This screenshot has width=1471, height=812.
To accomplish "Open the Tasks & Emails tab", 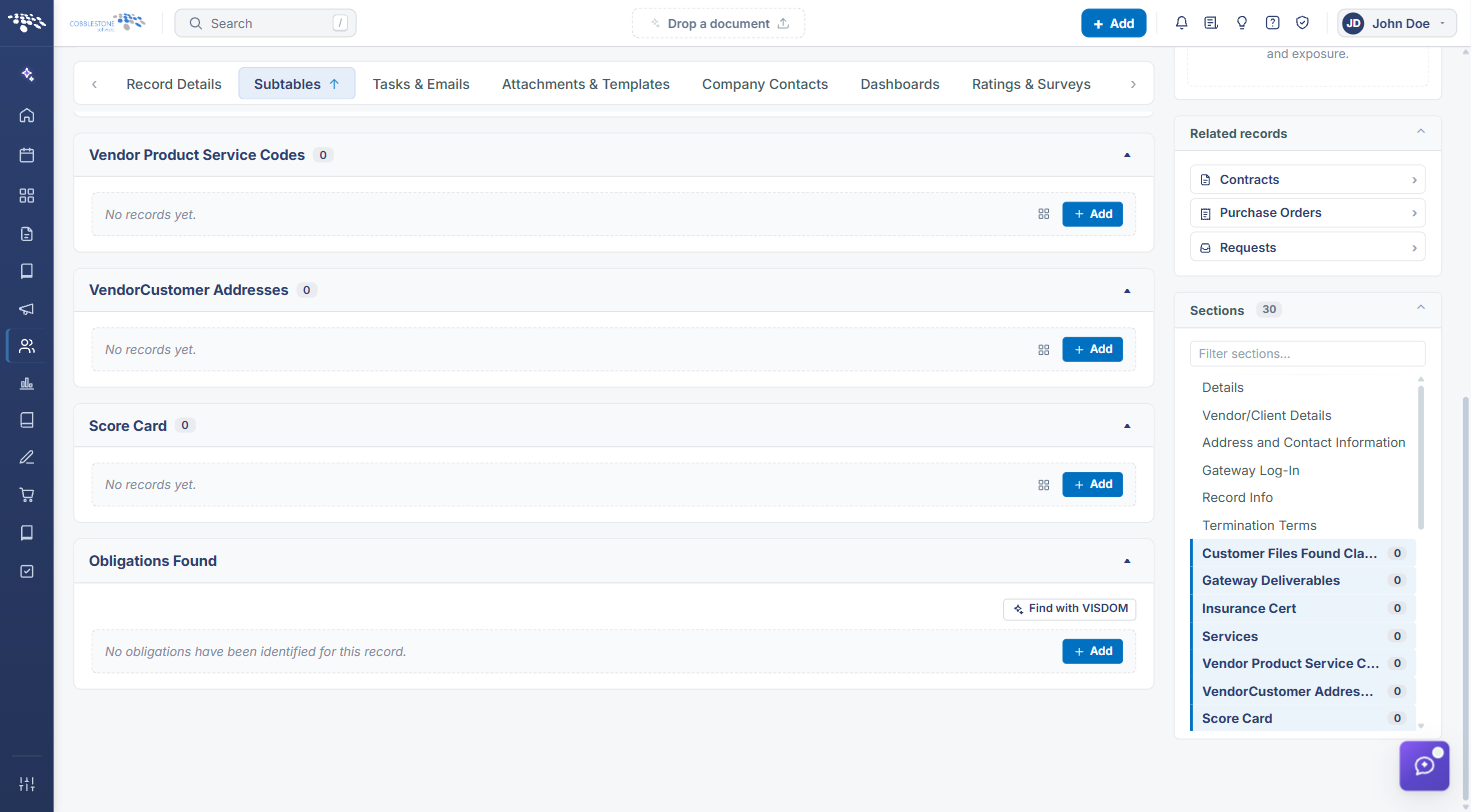I will [421, 84].
